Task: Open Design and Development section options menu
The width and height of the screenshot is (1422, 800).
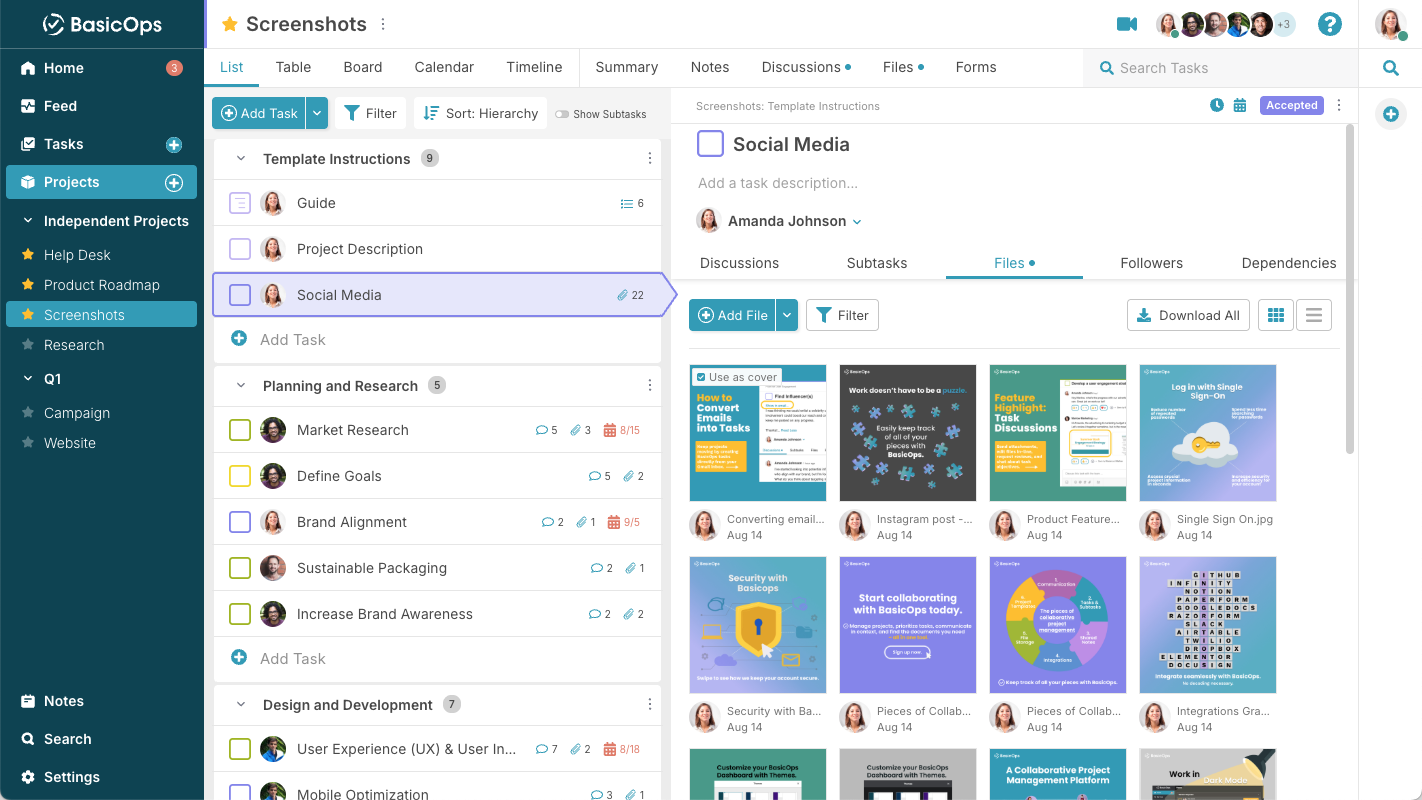Action: [650, 704]
